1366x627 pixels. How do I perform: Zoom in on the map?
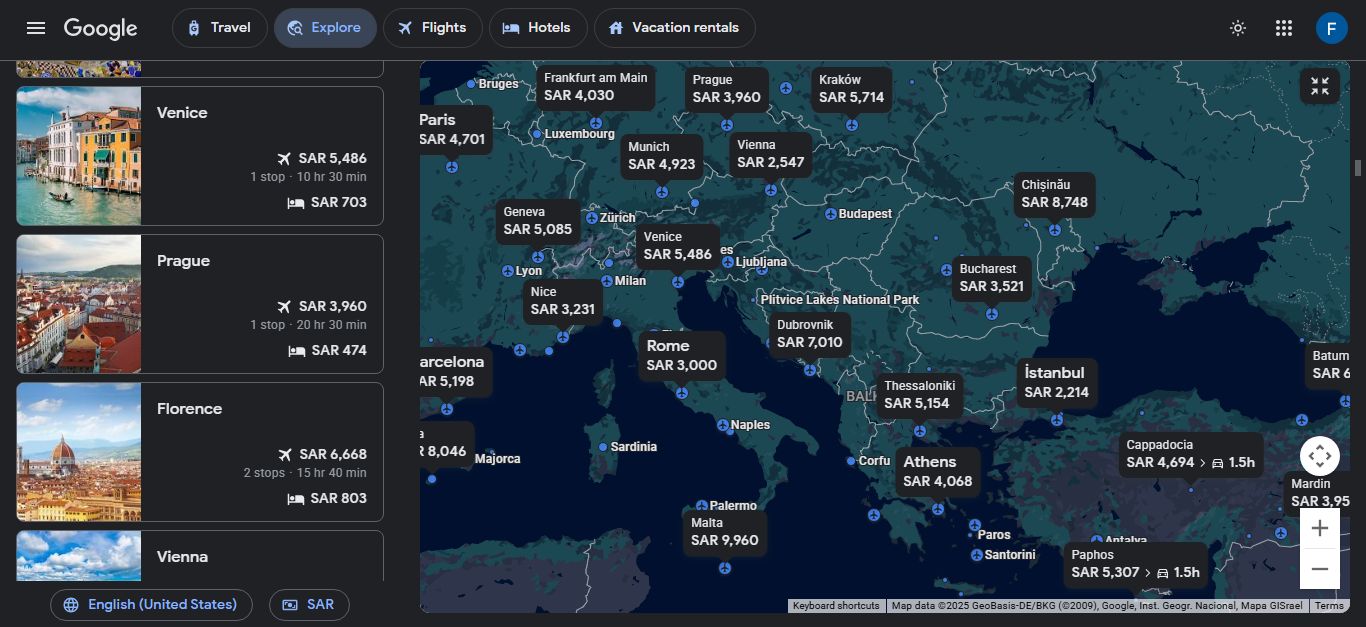[1319, 528]
